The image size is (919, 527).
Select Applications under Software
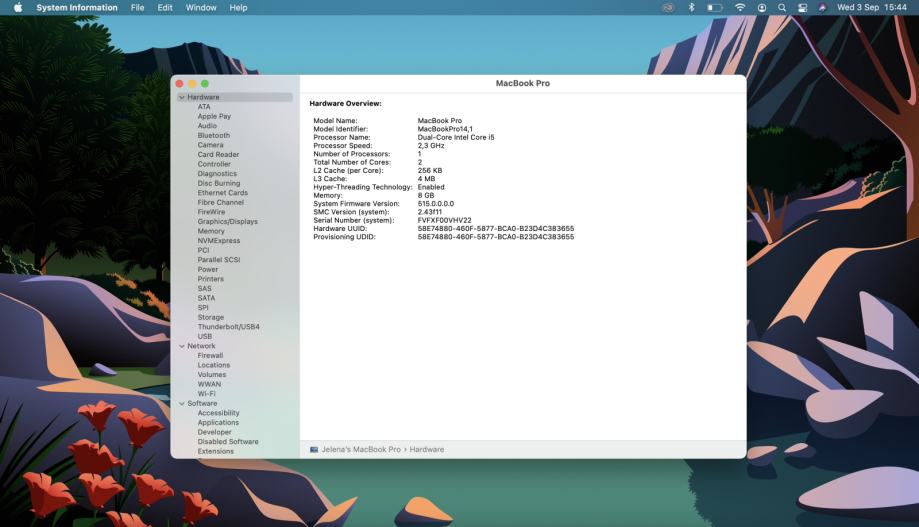(x=218, y=423)
